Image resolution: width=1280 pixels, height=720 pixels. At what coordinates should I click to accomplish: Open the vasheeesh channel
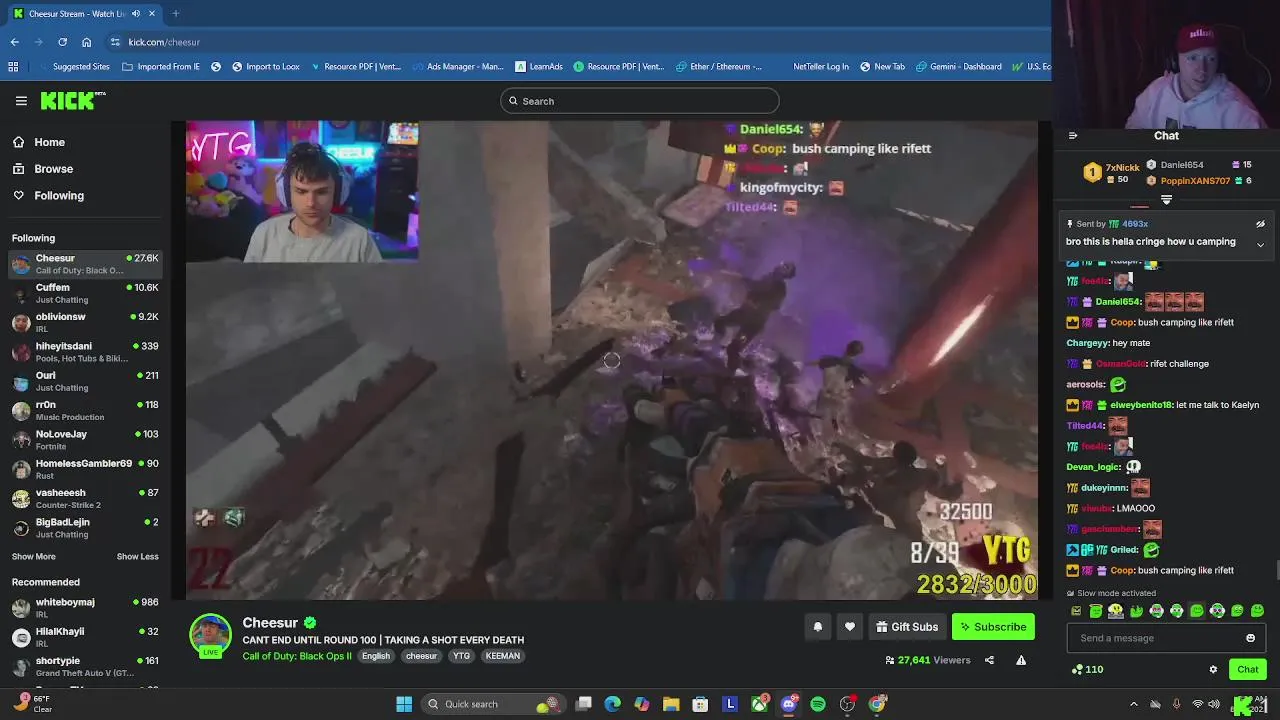(x=85, y=498)
